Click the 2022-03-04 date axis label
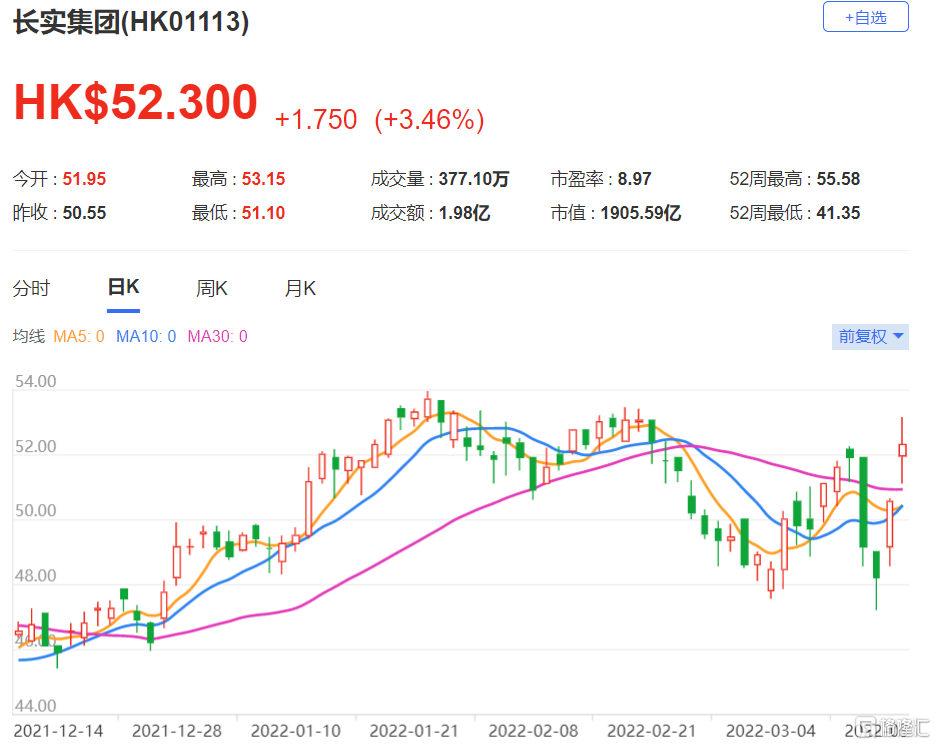This screenshot has width=936, height=745. (x=771, y=731)
